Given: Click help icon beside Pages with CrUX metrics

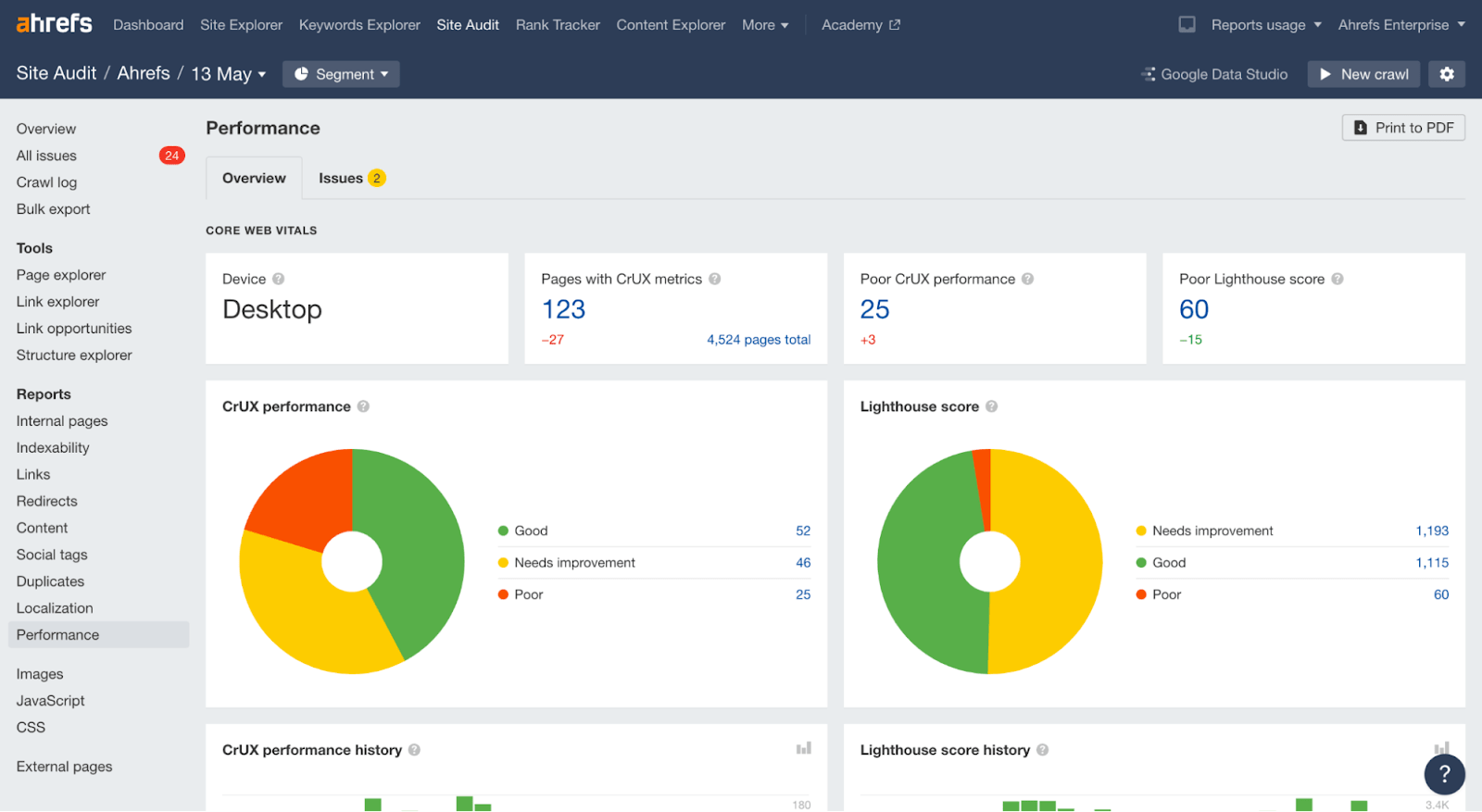Looking at the screenshot, I should (x=715, y=279).
